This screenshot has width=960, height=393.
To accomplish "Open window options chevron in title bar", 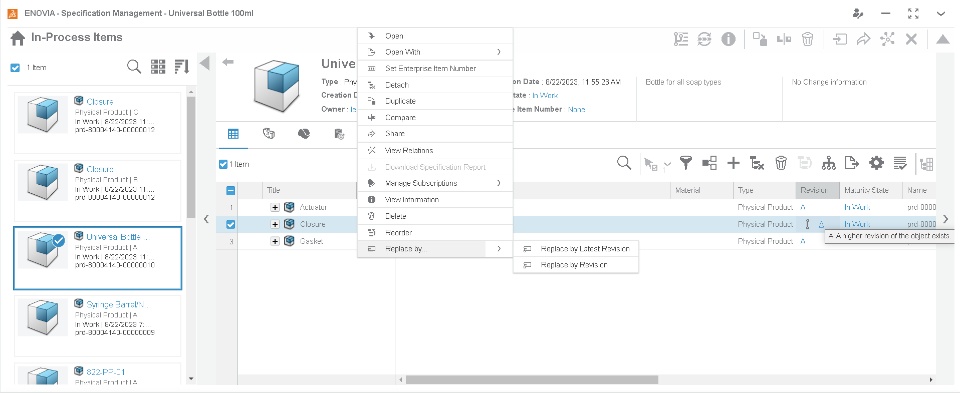I will pyautogui.click(x=941, y=13).
